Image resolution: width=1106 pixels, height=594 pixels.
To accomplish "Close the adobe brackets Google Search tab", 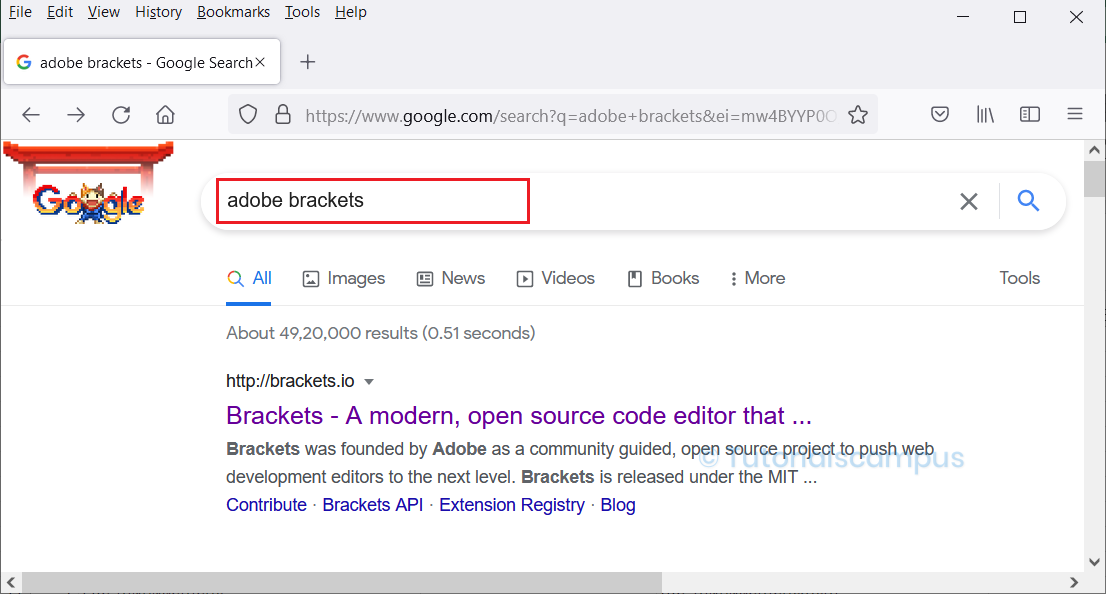I will coord(260,62).
